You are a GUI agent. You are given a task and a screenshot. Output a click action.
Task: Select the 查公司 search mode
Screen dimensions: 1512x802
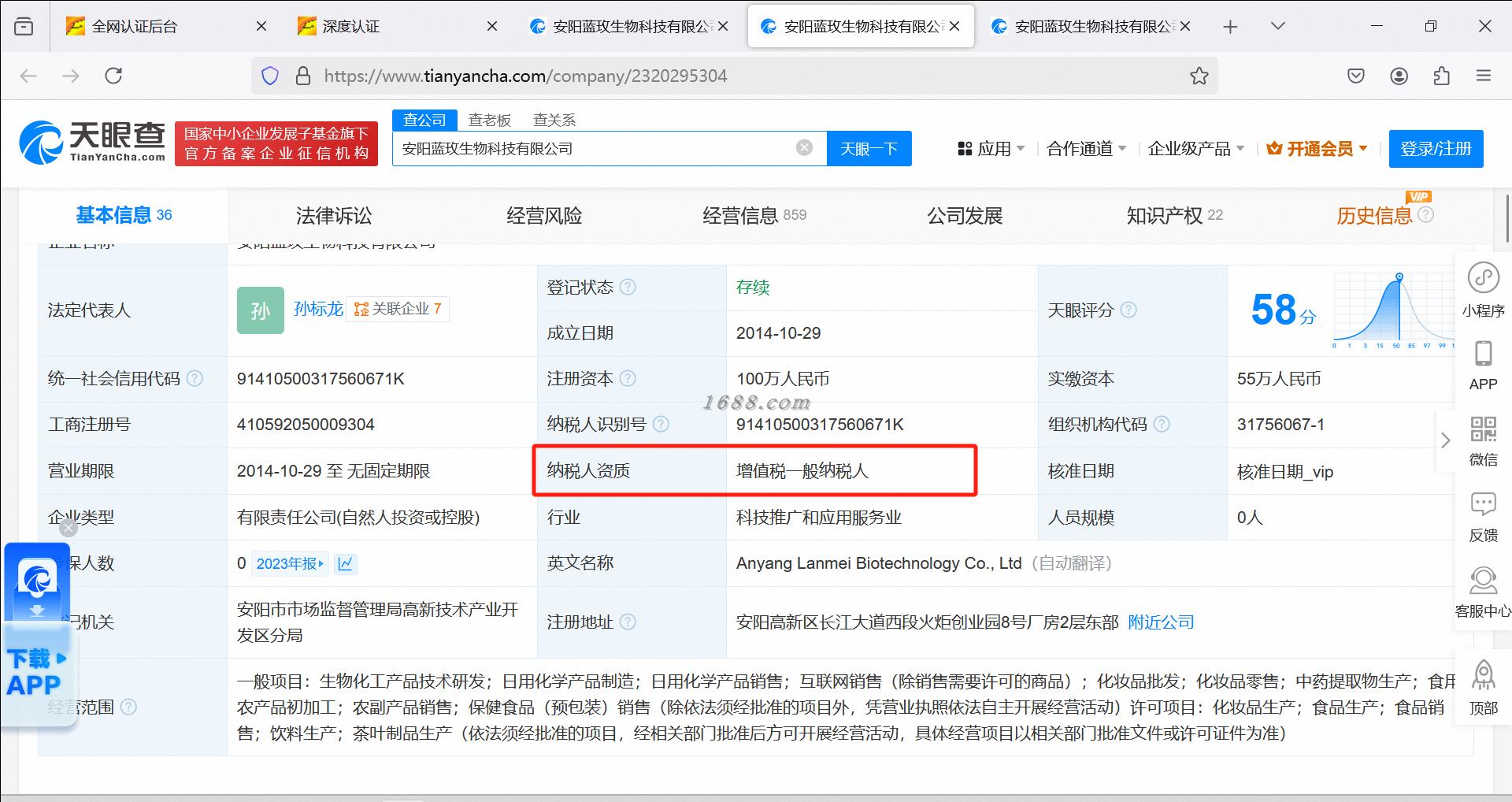click(x=424, y=120)
